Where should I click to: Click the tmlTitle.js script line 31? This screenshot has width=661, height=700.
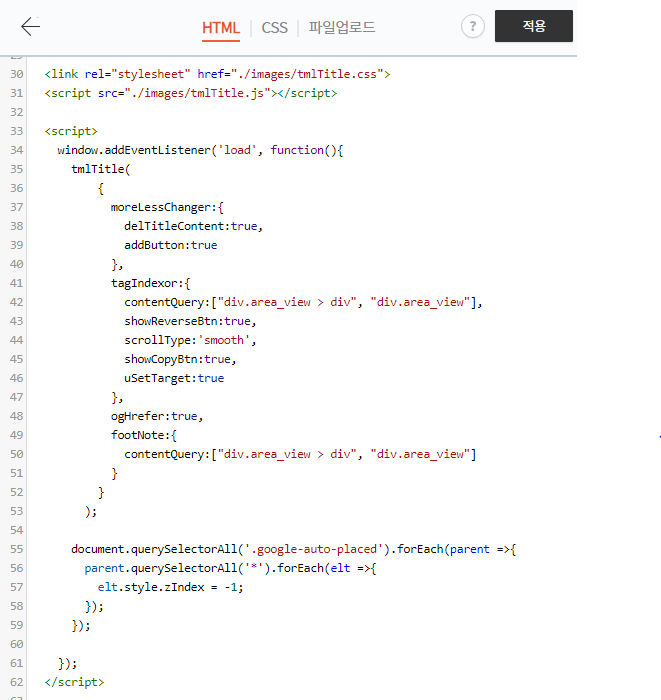coord(191,93)
